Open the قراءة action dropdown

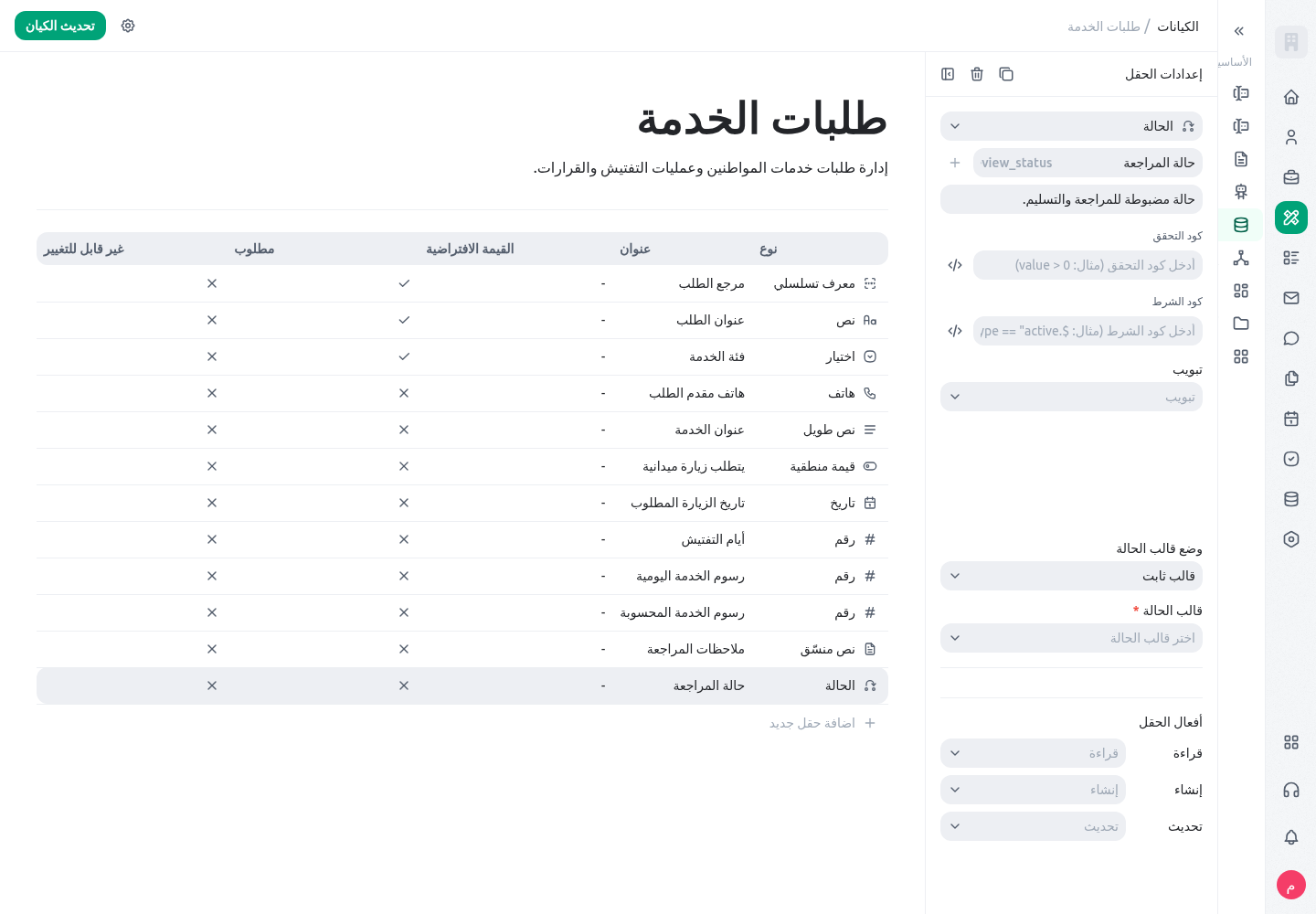[1033, 753]
